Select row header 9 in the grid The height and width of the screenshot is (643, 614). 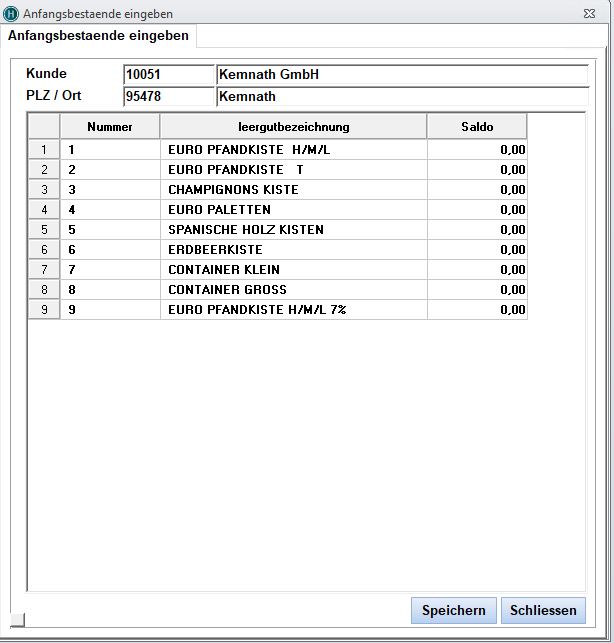[x=44, y=310]
